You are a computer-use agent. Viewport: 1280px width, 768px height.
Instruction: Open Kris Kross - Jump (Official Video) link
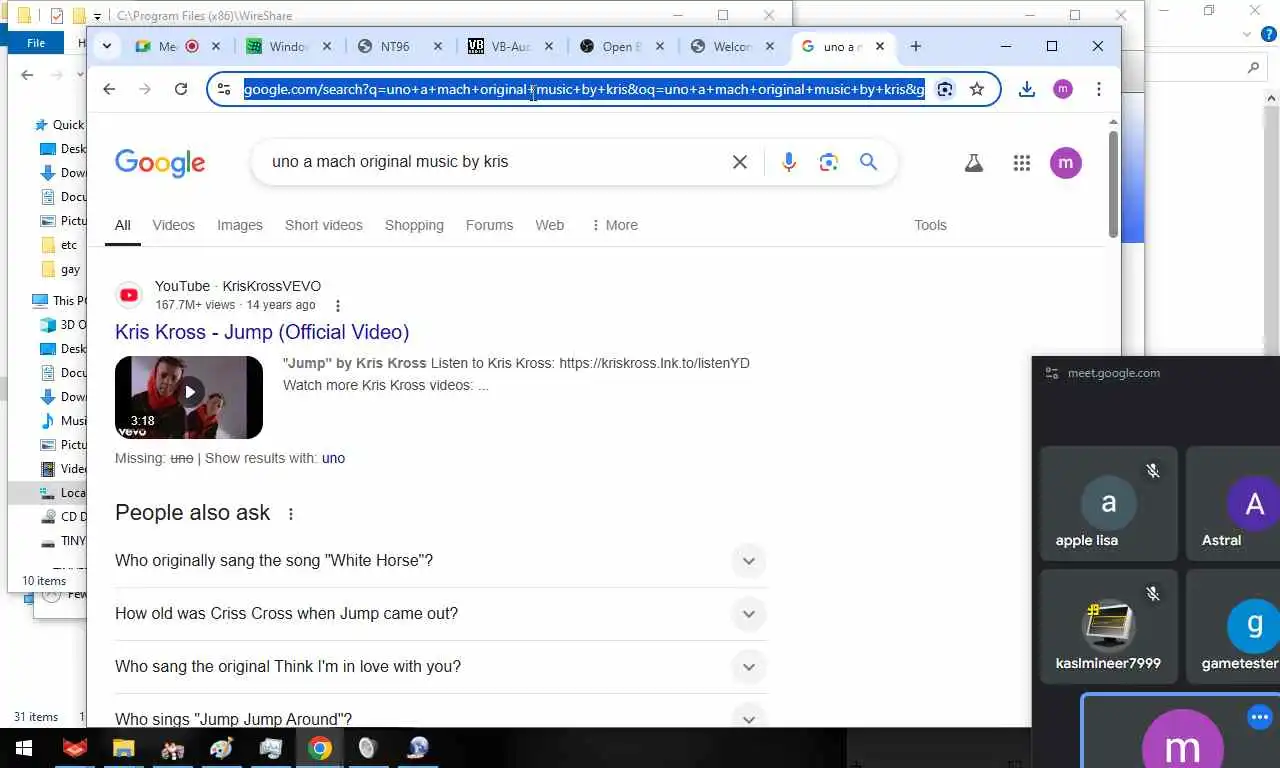tap(262, 332)
